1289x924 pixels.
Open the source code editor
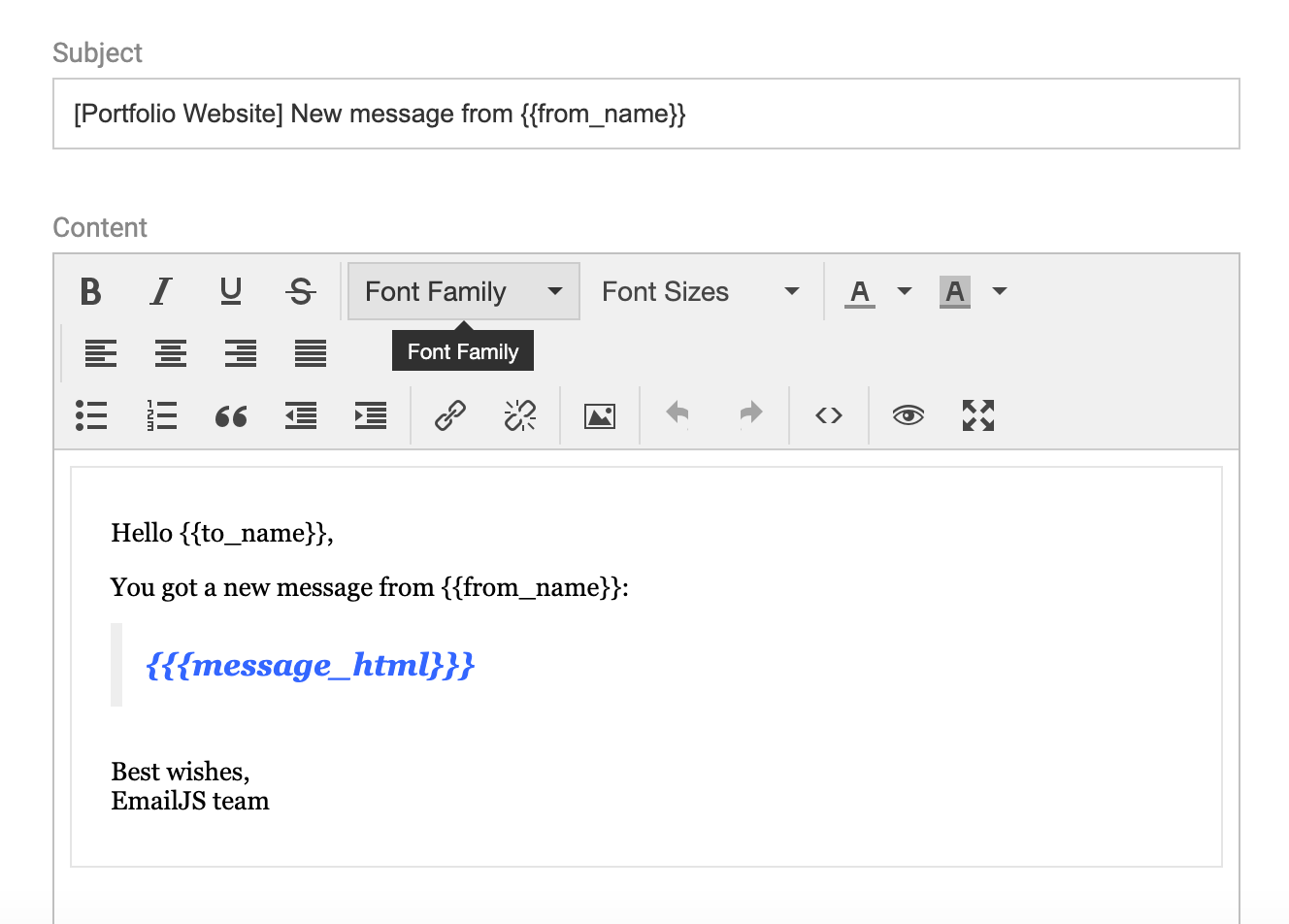point(828,415)
